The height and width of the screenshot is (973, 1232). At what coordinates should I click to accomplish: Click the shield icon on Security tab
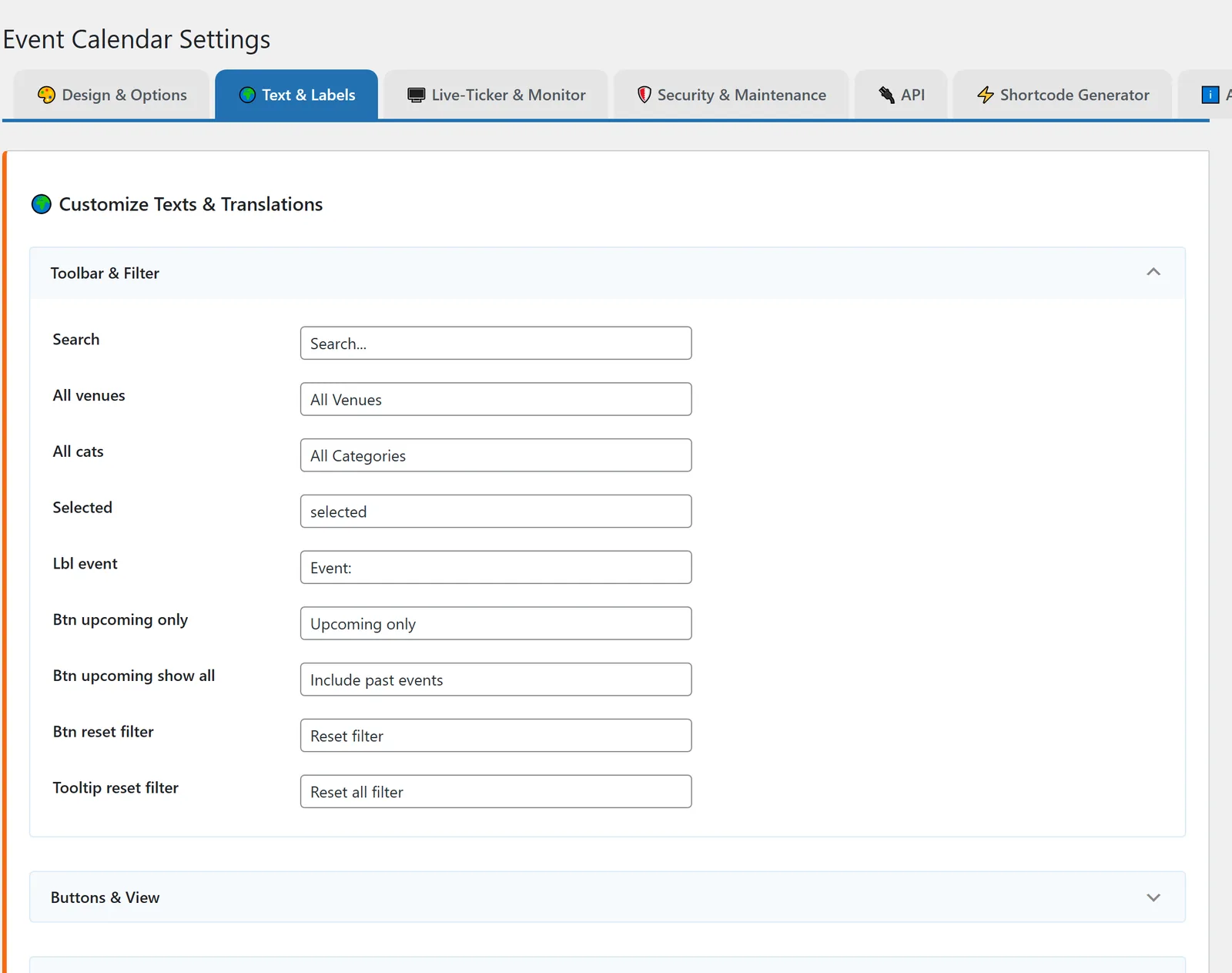[644, 95]
